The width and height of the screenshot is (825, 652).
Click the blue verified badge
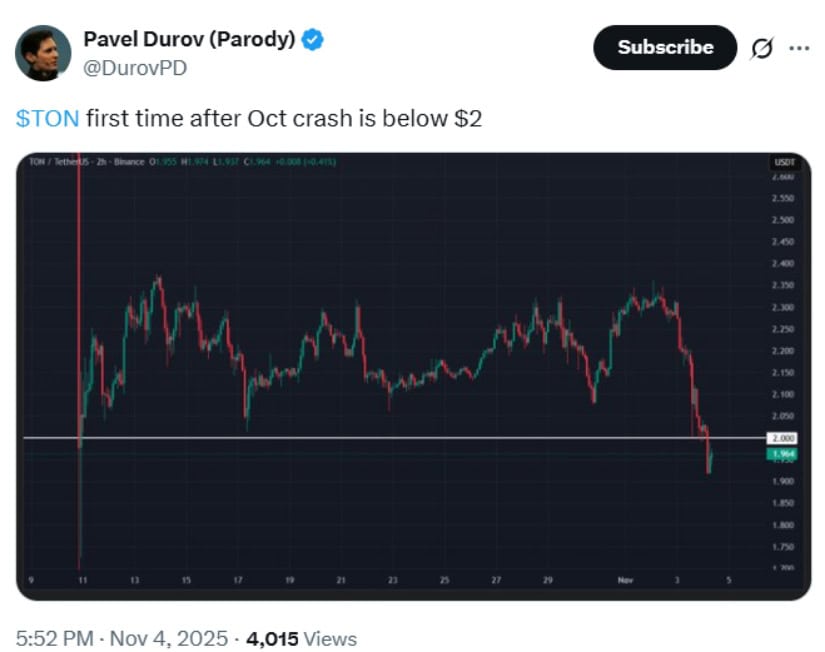pyautogui.click(x=313, y=40)
